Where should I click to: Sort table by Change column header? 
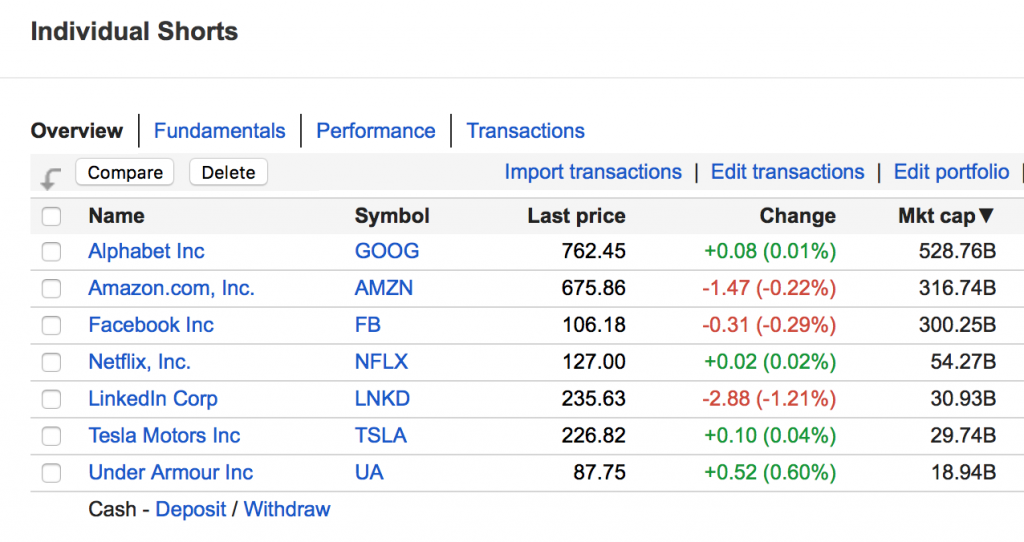[x=797, y=216]
